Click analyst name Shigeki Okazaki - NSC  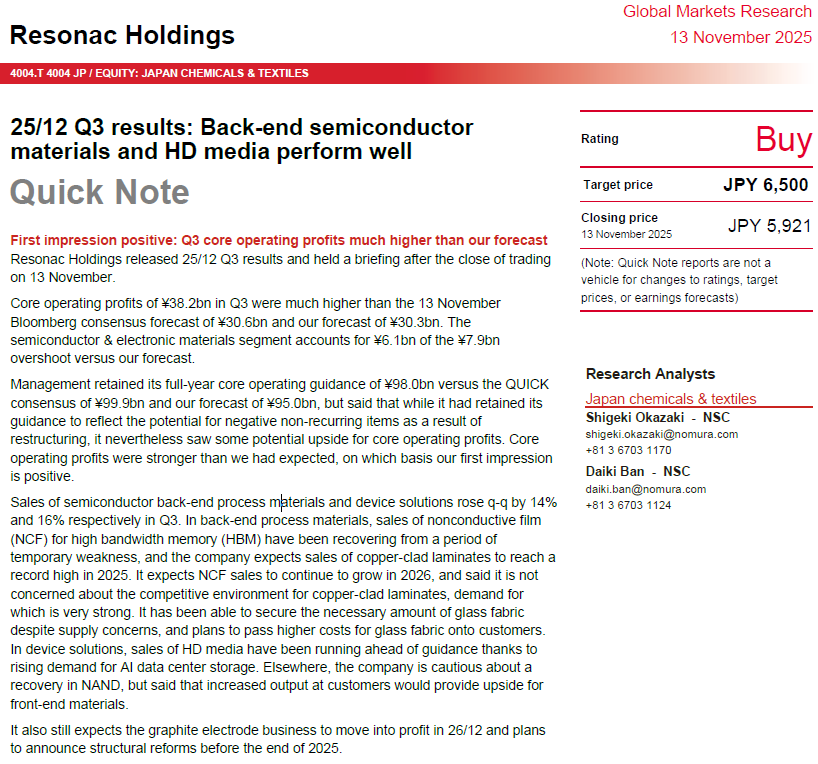[x=657, y=417]
